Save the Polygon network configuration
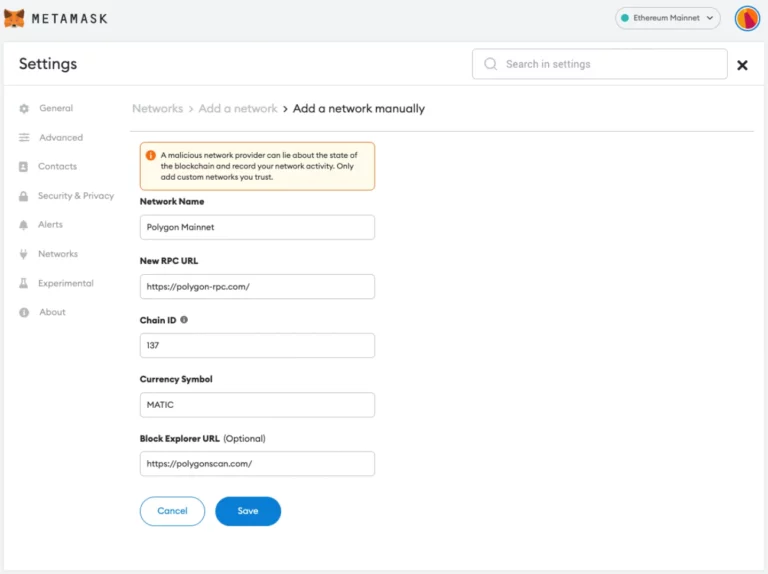The width and height of the screenshot is (768, 574). pos(248,511)
